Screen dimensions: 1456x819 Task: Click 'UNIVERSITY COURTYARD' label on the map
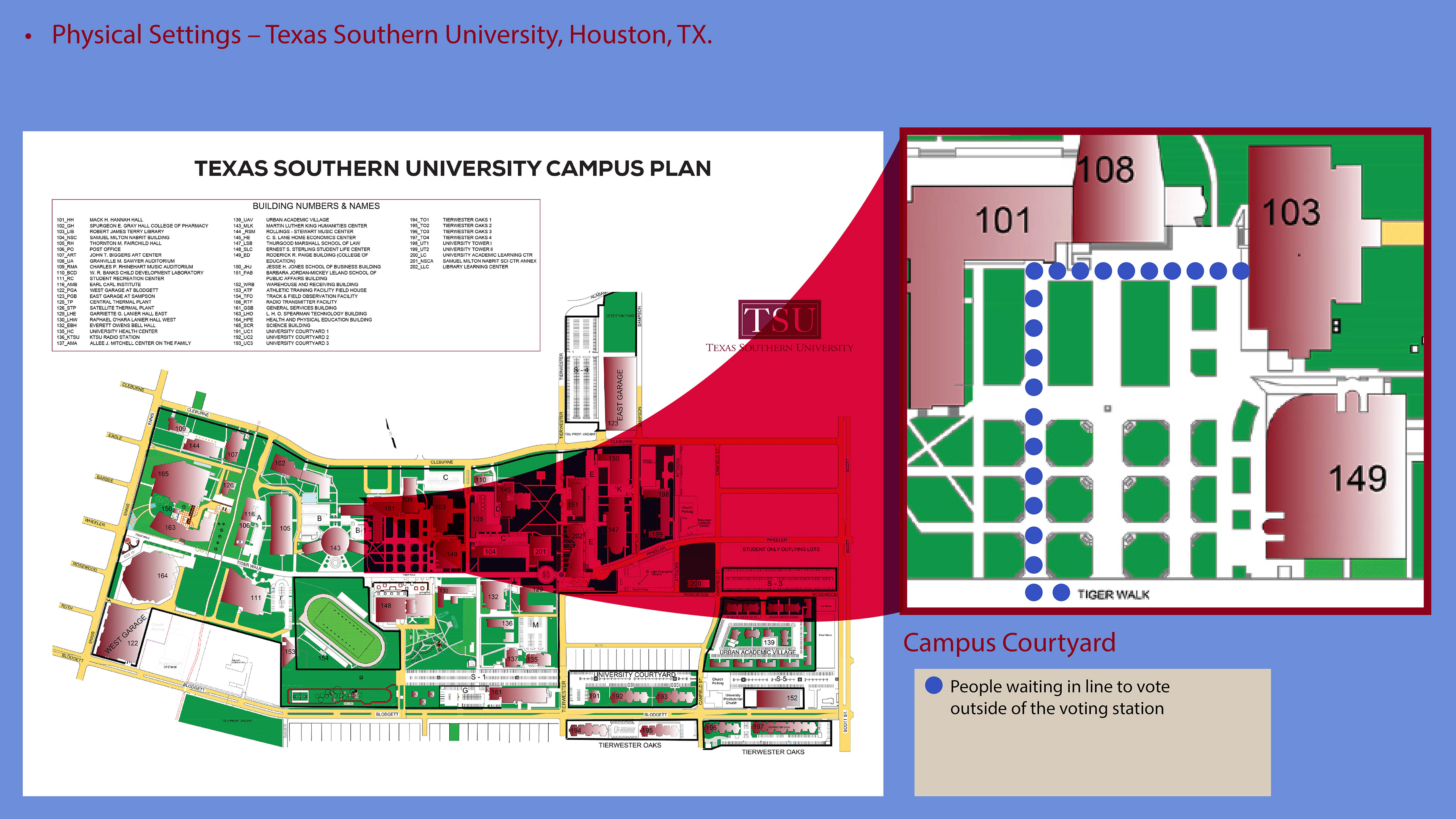[635, 675]
